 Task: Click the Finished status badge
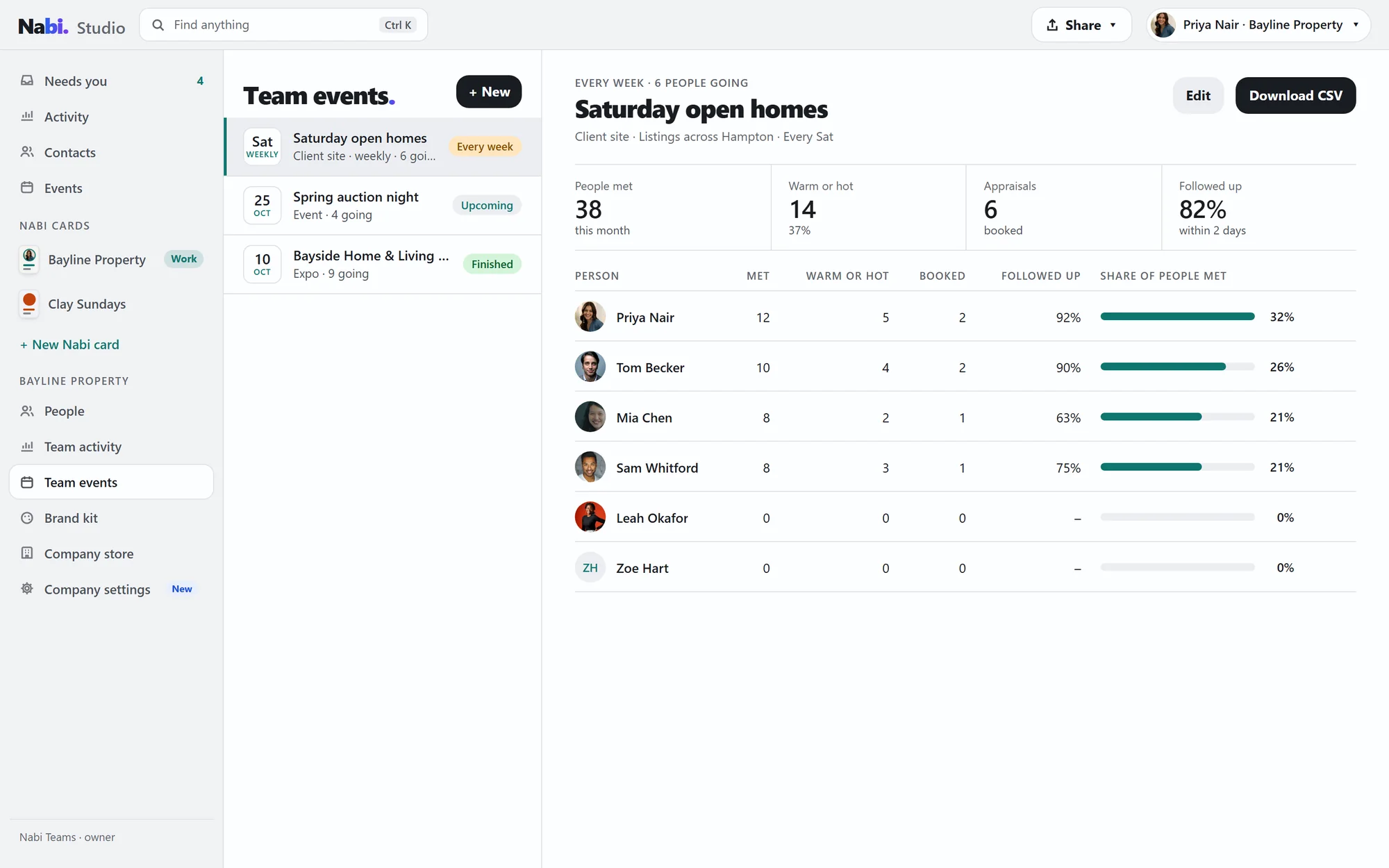point(492,264)
